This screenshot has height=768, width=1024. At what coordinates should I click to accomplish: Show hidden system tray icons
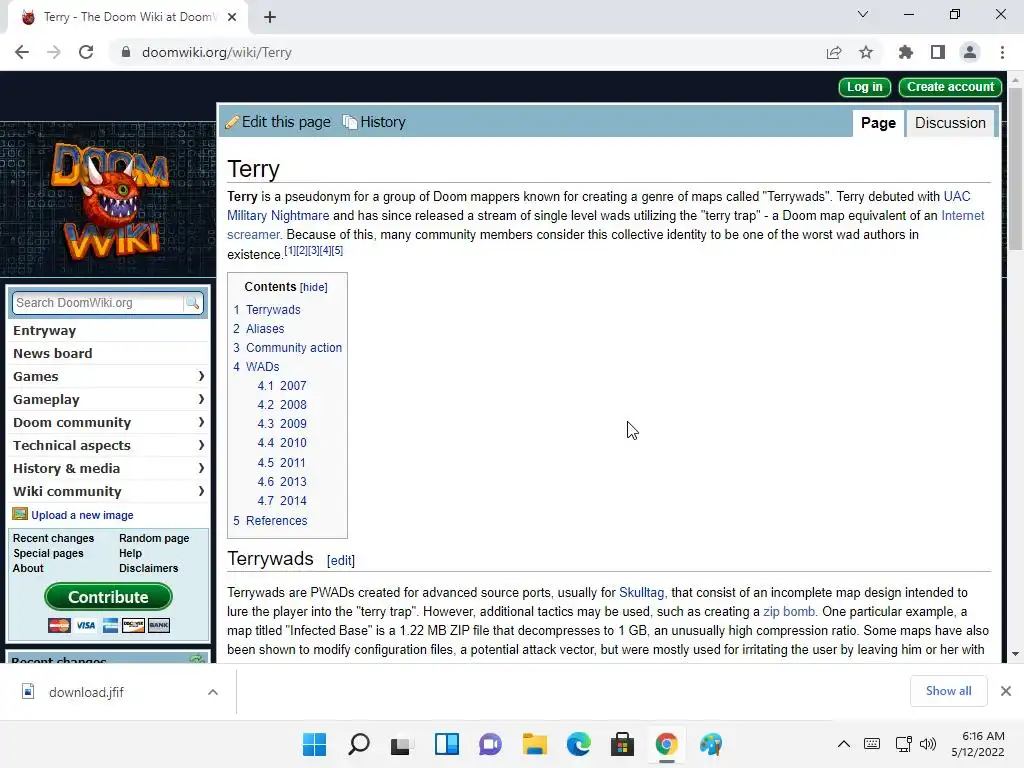click(x=844, y=744)
